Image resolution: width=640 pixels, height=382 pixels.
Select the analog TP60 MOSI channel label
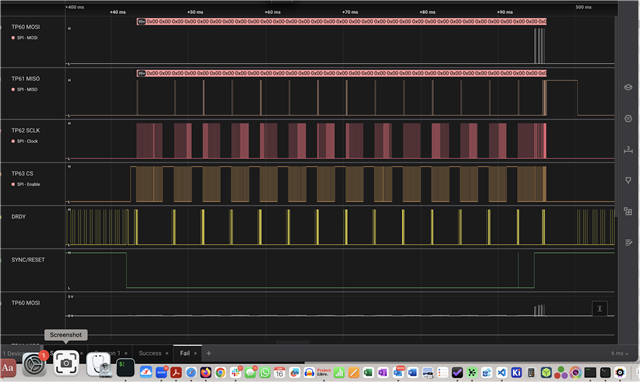(x=26, y=303)
